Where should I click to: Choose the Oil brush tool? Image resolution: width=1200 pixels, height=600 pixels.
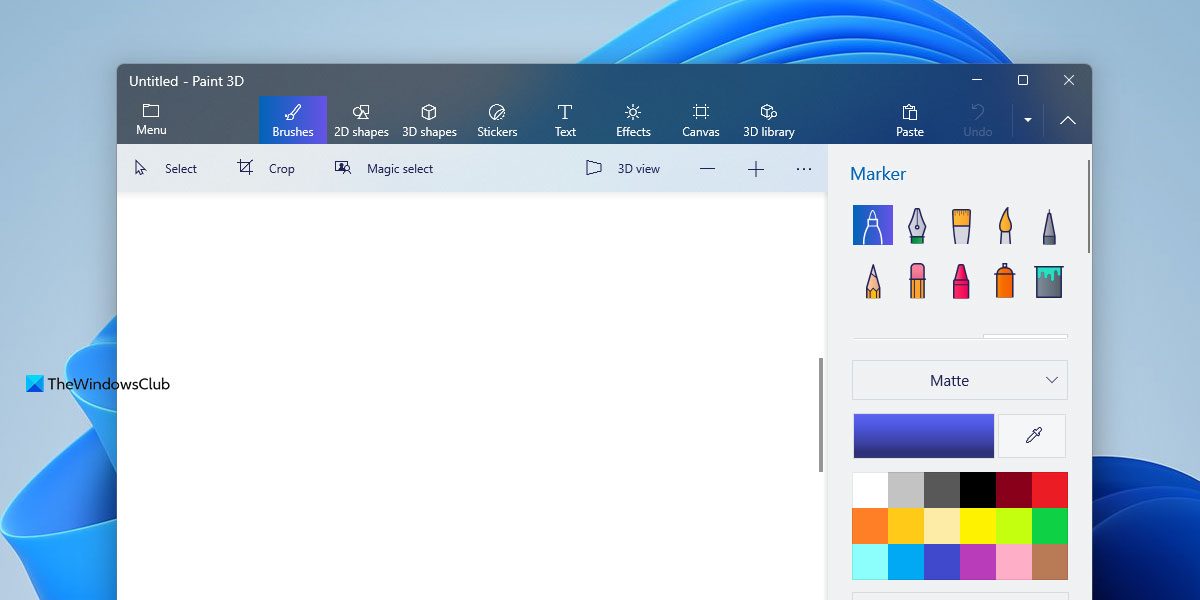pyautogui.click(x=959, y=224)
